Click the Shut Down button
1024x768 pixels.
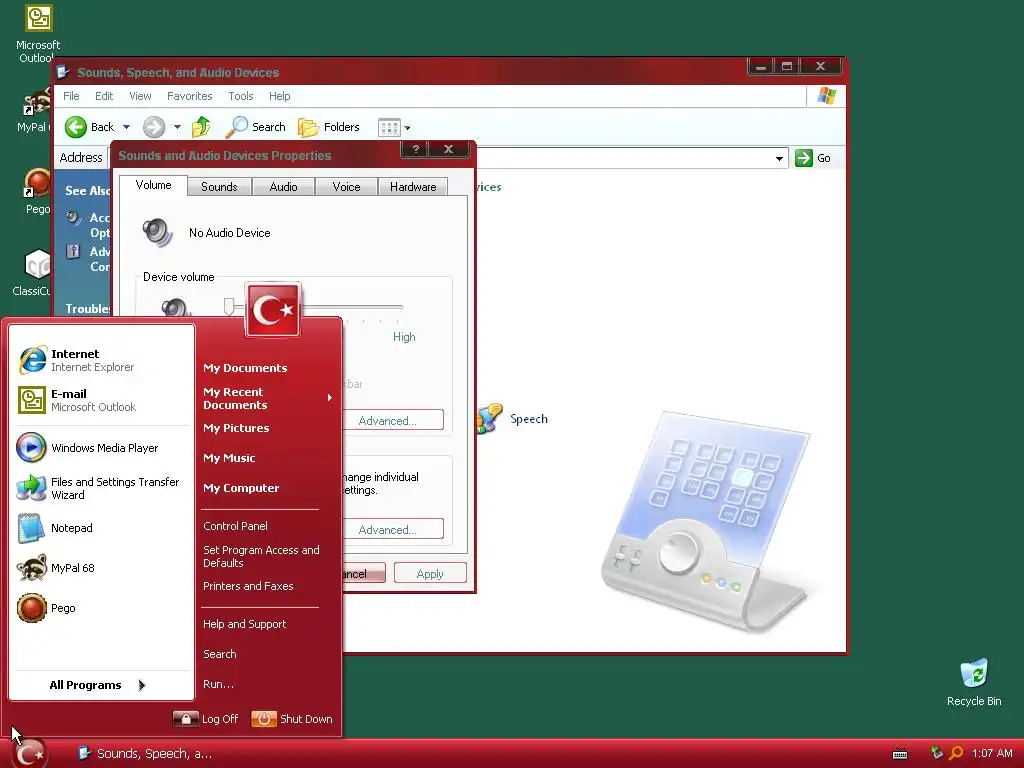292,719
